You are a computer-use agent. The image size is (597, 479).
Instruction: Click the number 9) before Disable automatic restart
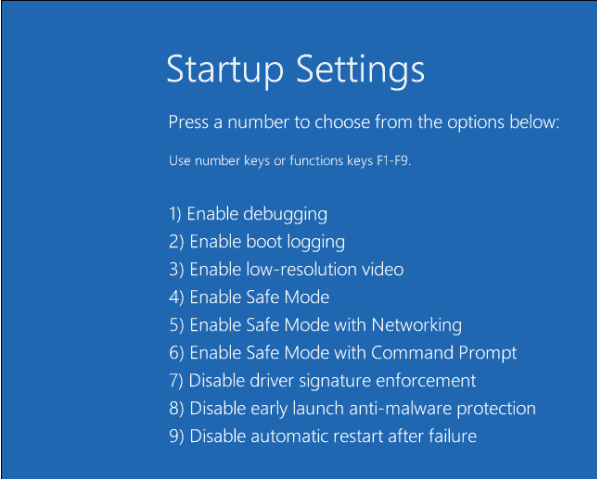(177, 436)
